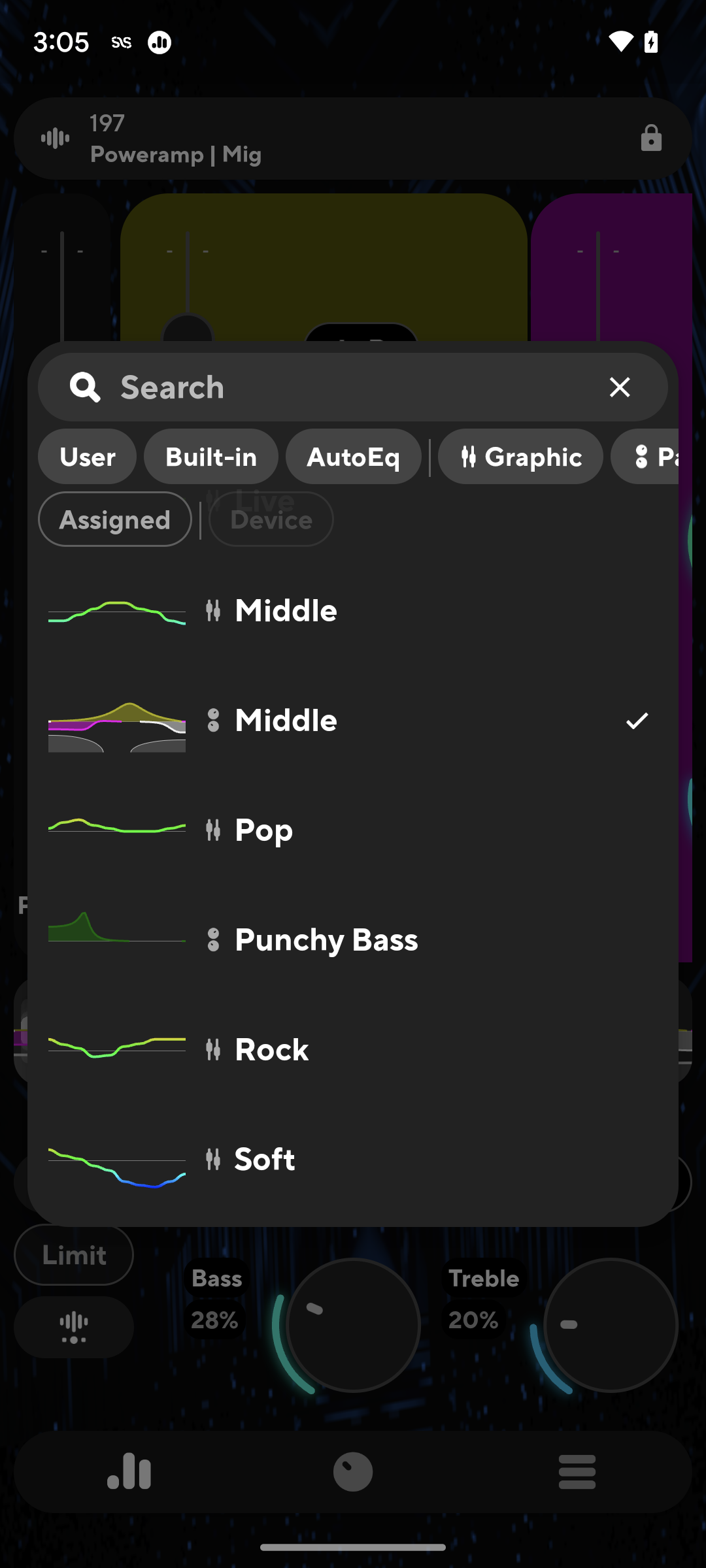Select the Rock preset
This screenshot has height=1568, width=706.
point(271,1049)
